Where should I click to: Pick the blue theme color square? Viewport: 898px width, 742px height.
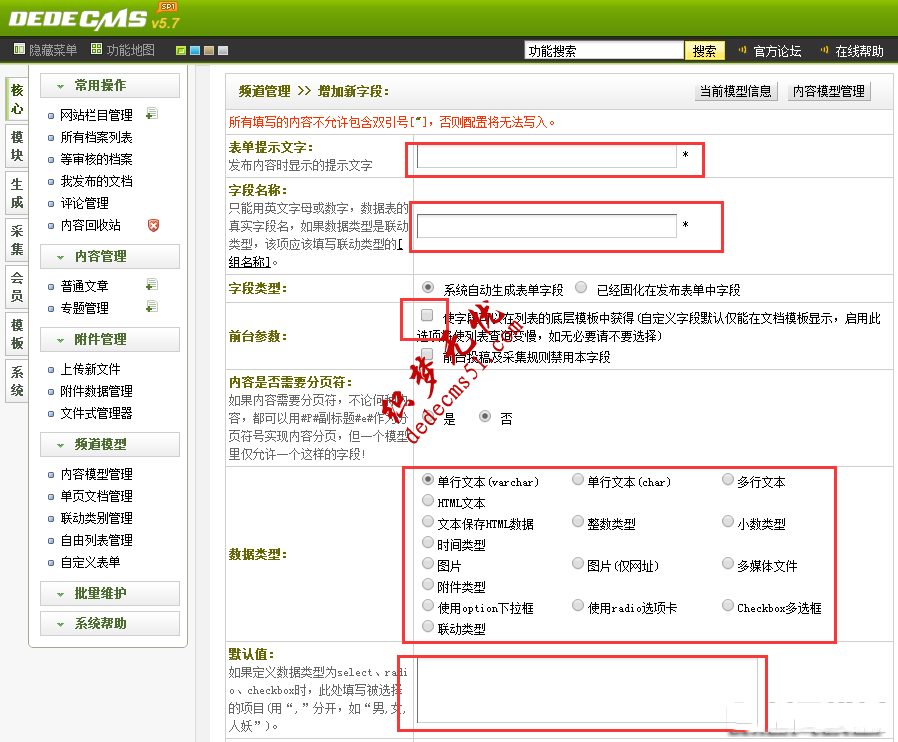click(194, 50)
